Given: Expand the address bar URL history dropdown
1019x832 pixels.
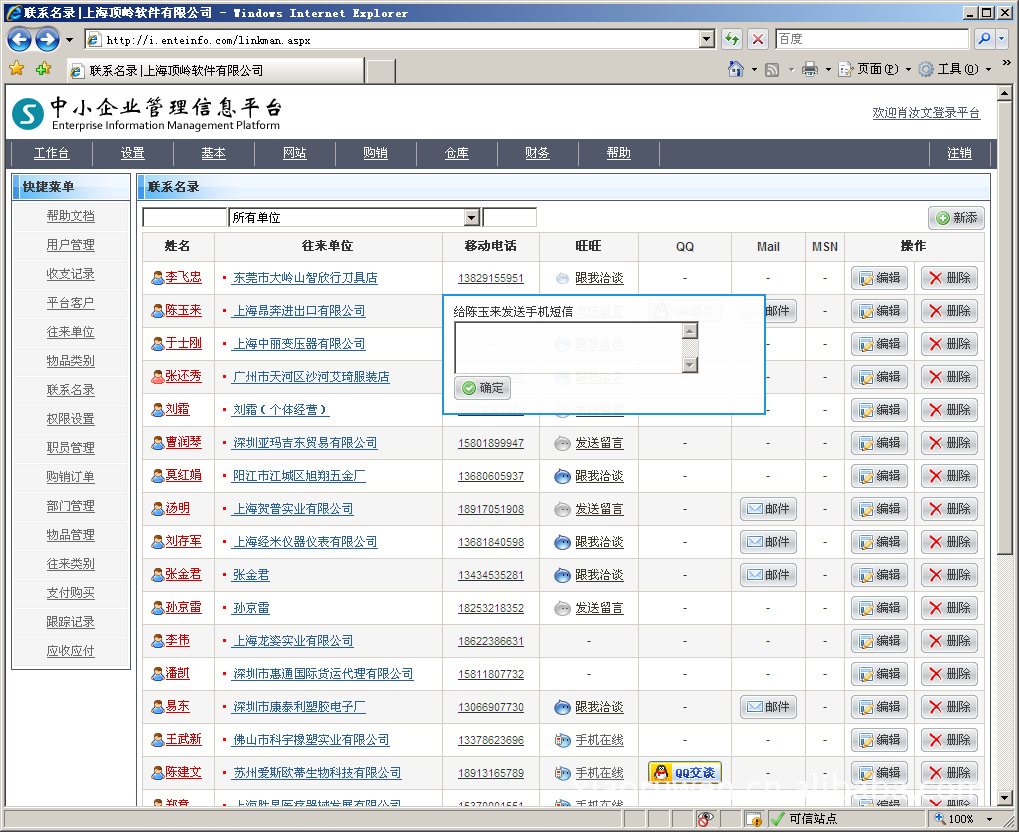Looking at the screenshot, I should [707, 39].
